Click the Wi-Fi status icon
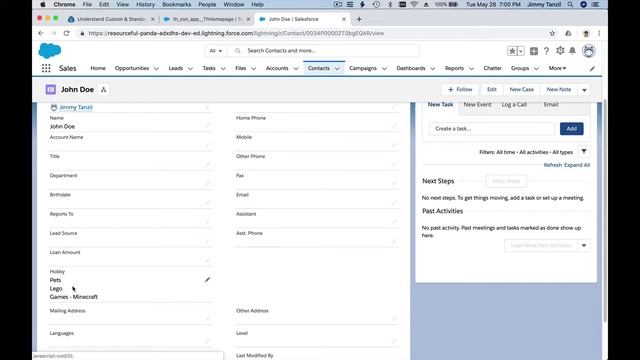The image size is (640, 360). [414, 4]
